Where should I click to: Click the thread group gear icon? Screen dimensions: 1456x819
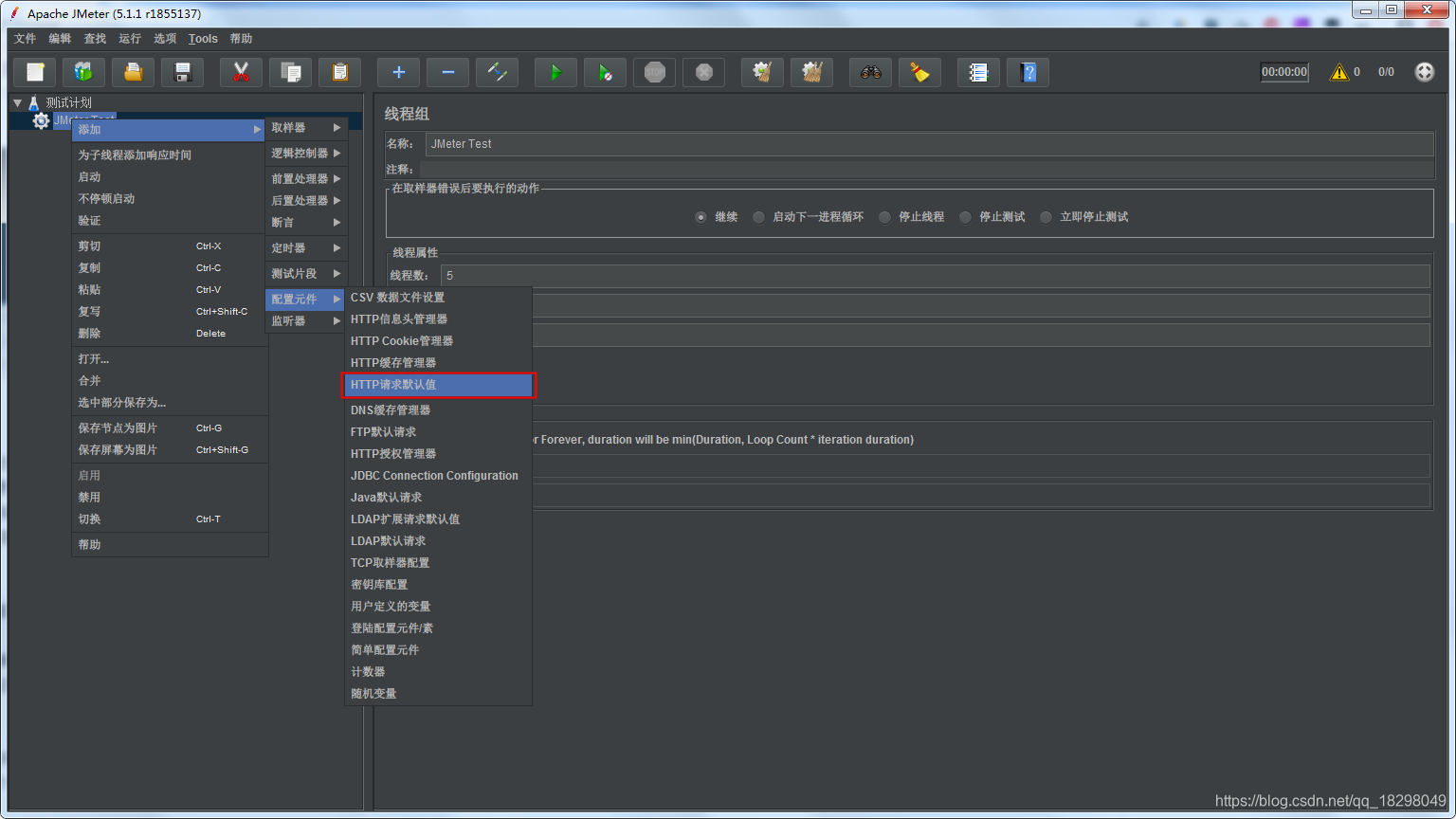click(x=41, y=120)
